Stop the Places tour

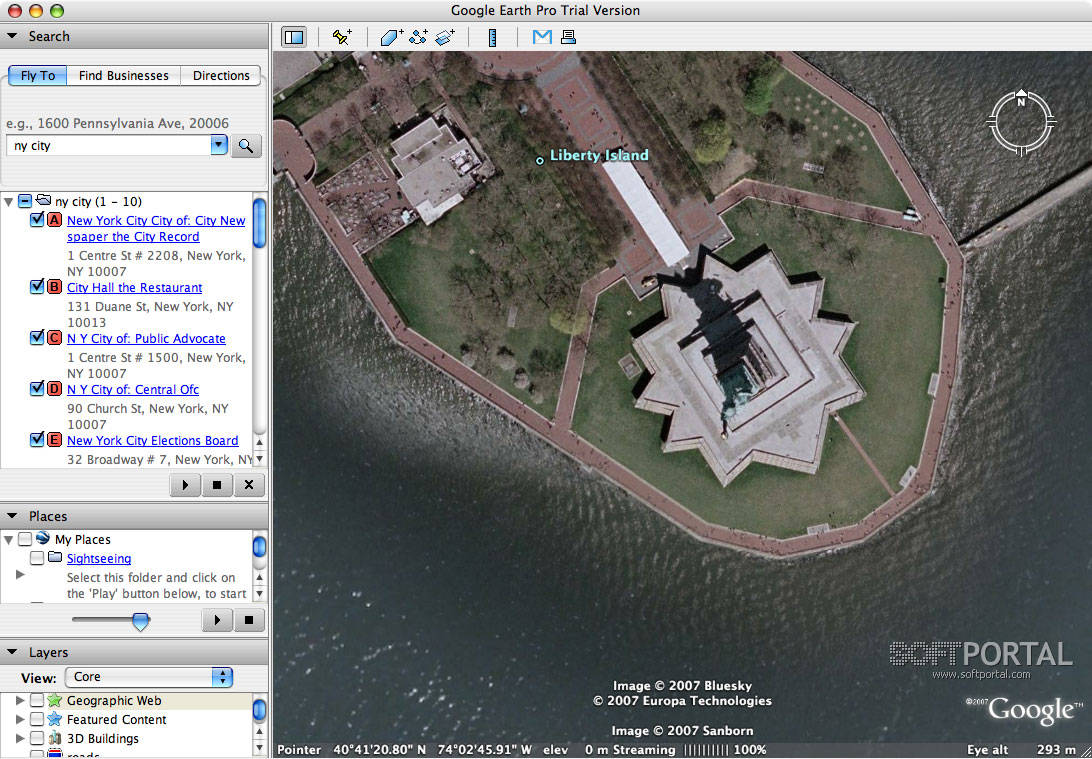tap(249, 620)
